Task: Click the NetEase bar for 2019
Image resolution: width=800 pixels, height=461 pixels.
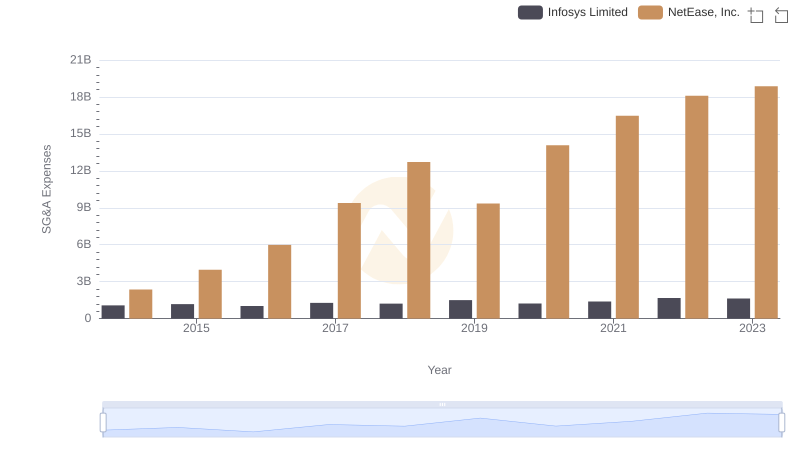Action: click(488, 261)
